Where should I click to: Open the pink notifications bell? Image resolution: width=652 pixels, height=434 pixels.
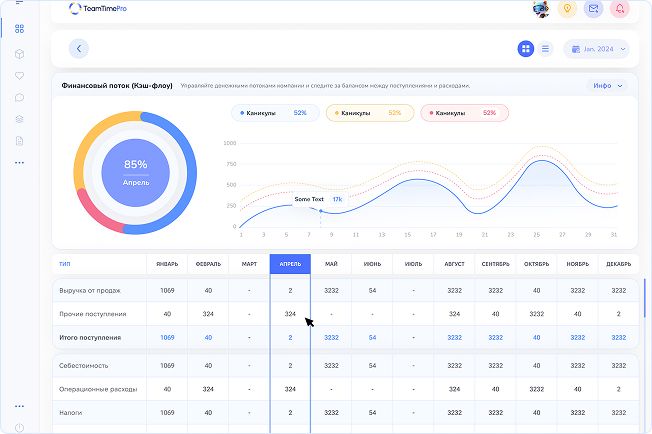pyautogui.click(x=620, y=9)
